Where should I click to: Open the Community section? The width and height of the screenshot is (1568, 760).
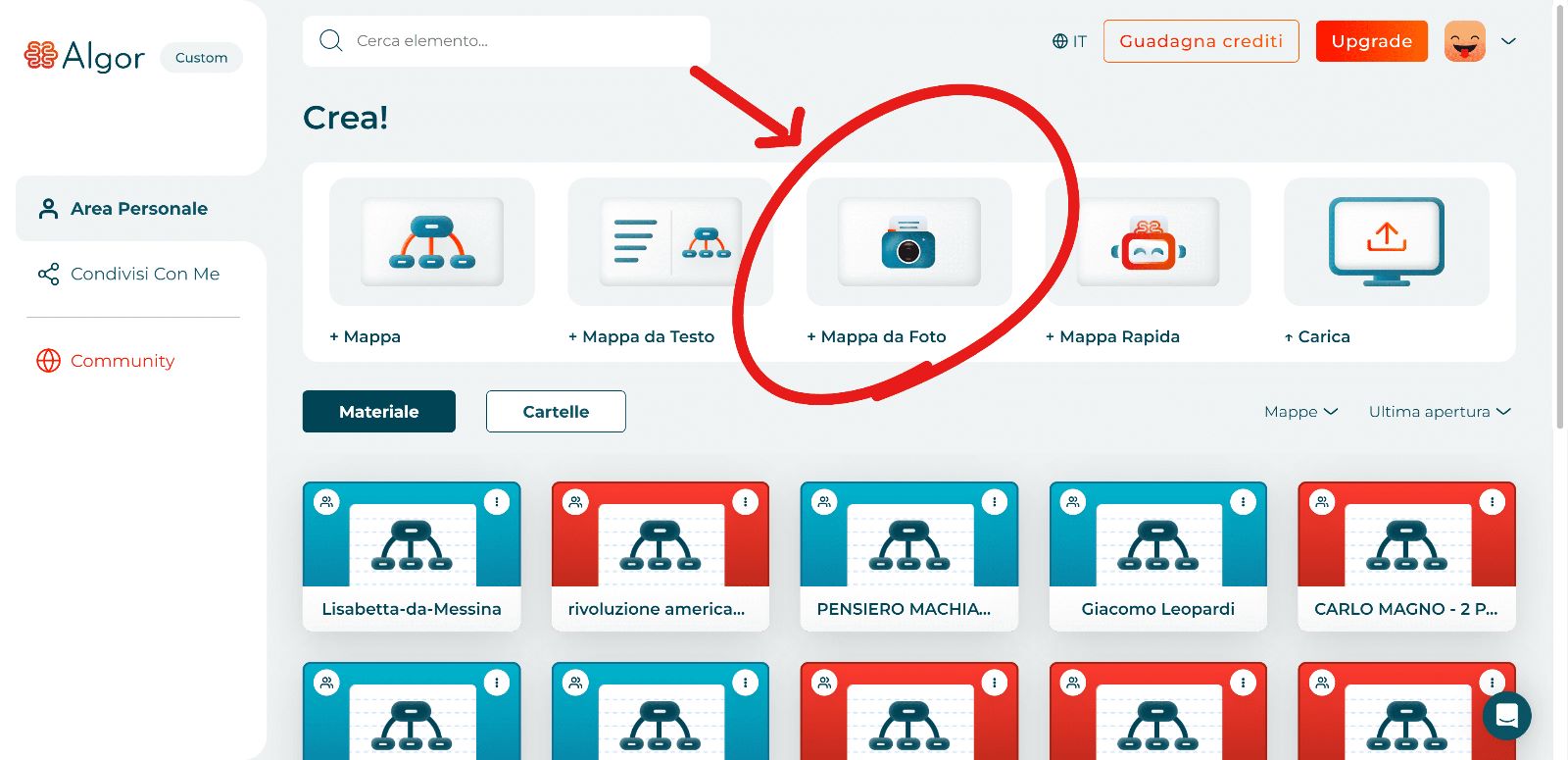click(x=106, y=361)
